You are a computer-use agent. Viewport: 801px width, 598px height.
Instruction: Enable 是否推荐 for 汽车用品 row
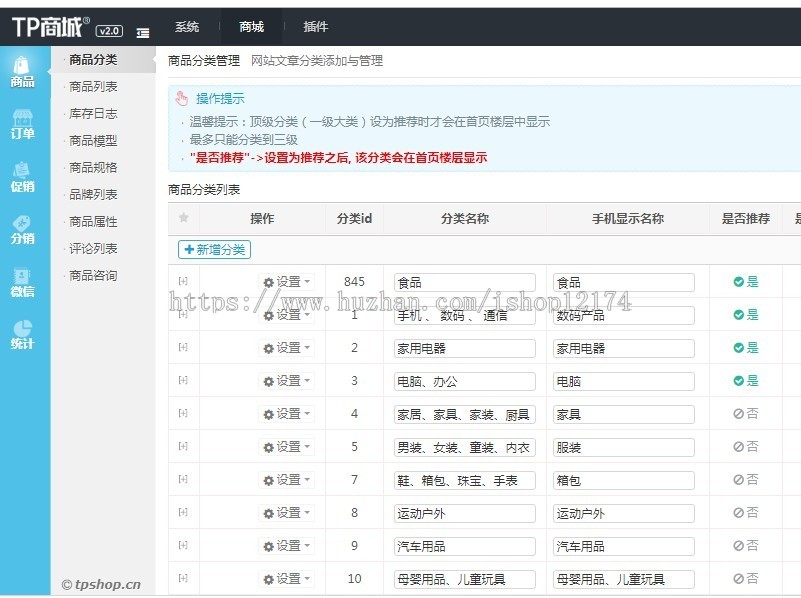(746, 545)
